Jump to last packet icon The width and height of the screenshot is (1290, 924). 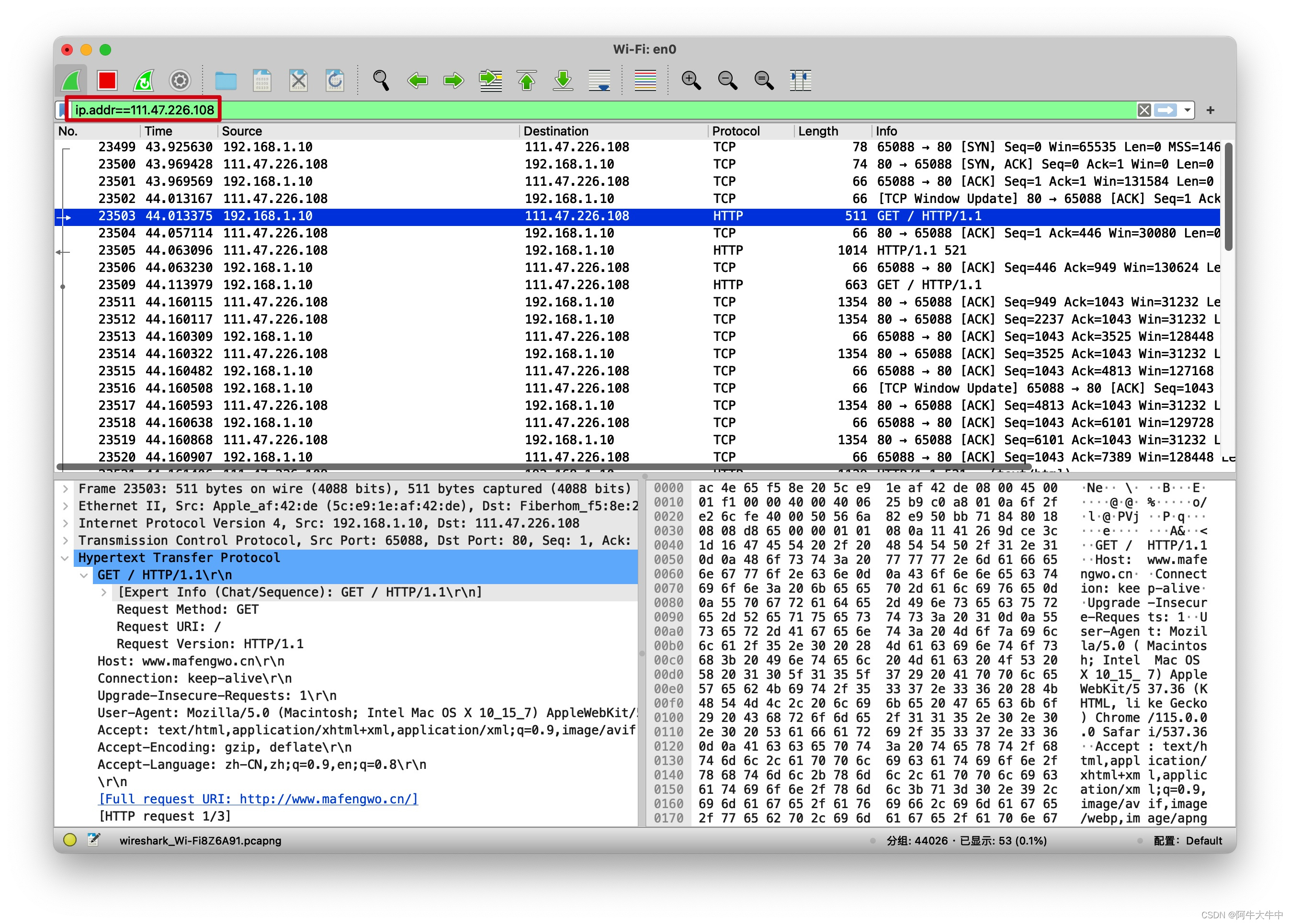[563, 80]
